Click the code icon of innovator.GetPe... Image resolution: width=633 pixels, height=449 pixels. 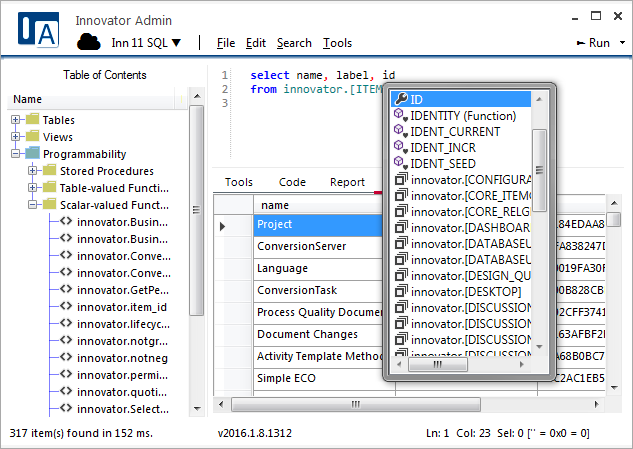tap(66, 289)
